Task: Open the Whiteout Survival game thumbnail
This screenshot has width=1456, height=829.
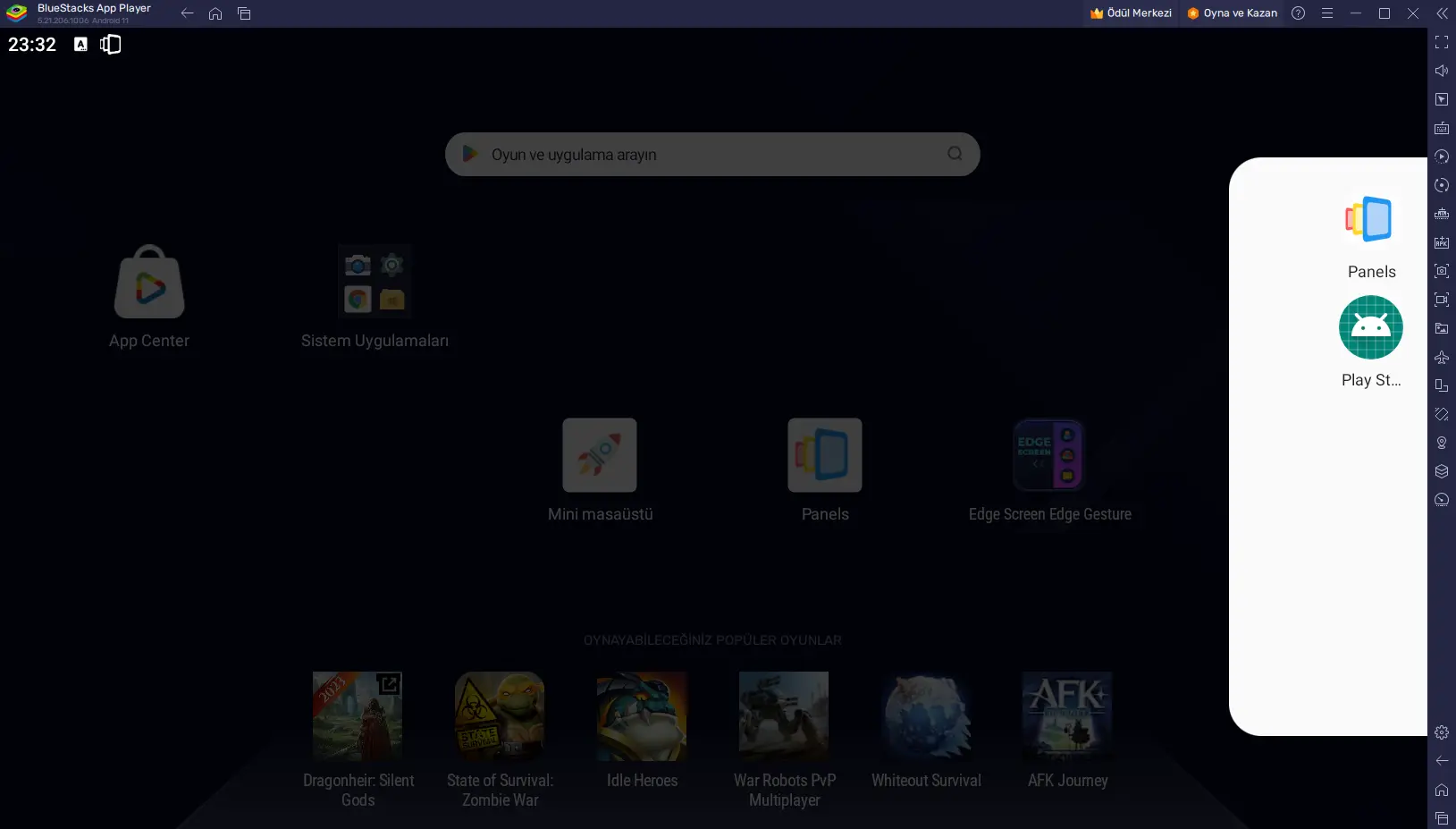Action: (926, 716)
